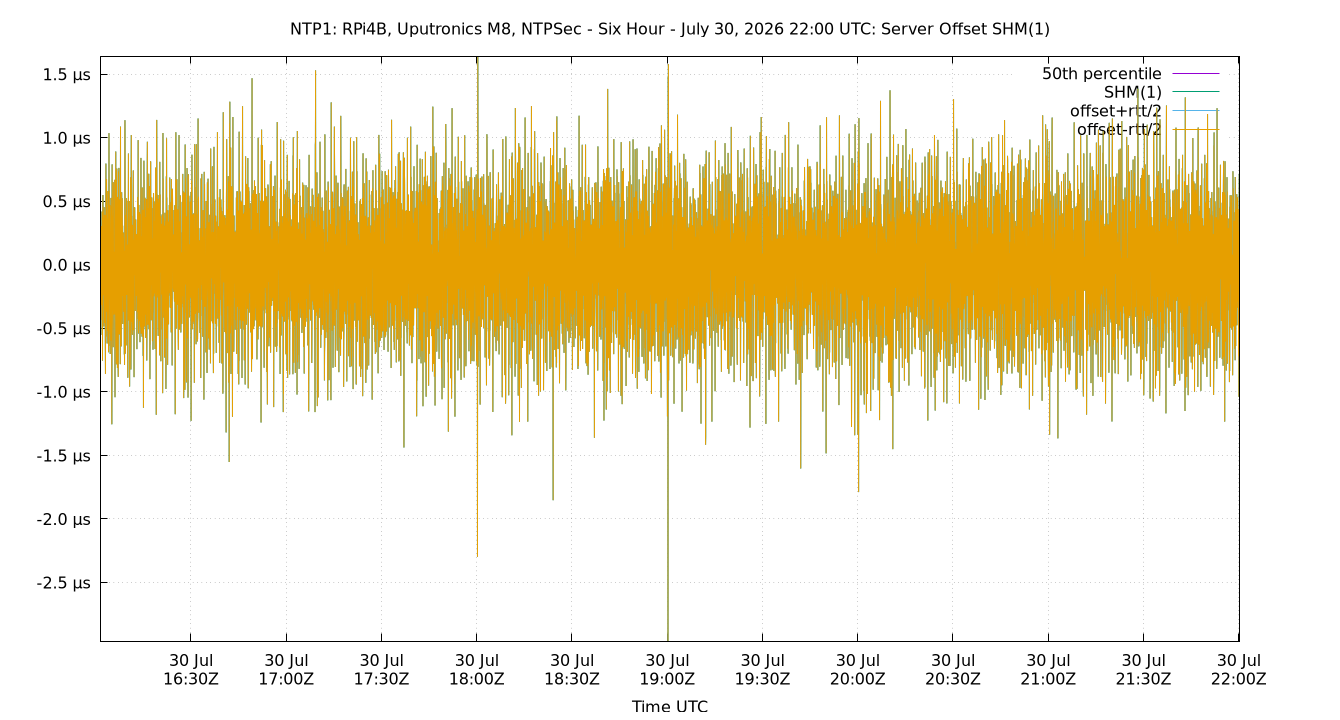Click the 50th percentile legend line sample
1340x720 pixels.
(x=1195, y=74)
